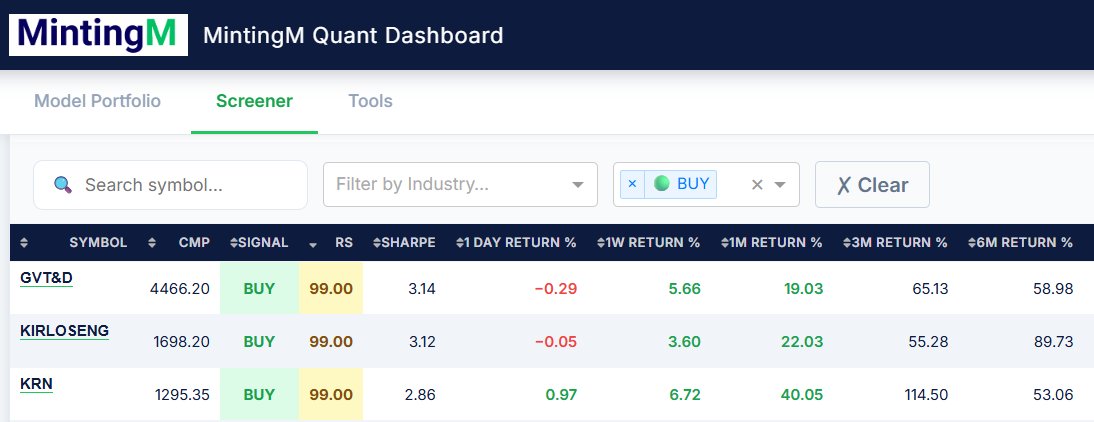Open the signal filter dropdown arrow
Viewport: 1094px width, 422px height.
[780, 185]
